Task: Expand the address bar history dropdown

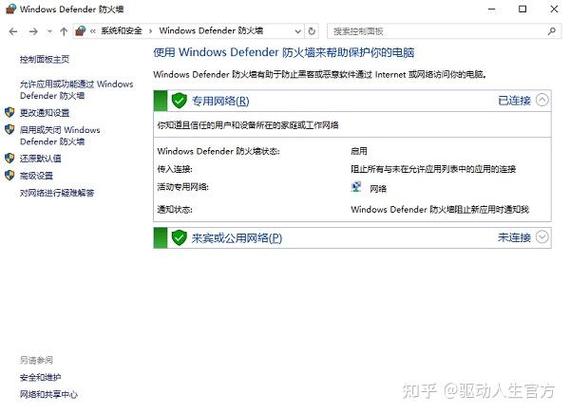Action: click(x=298, y=32)
